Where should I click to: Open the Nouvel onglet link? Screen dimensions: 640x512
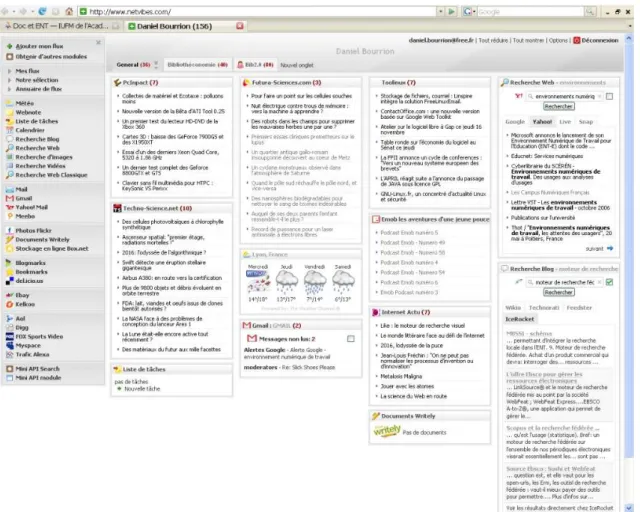point(297,65)
